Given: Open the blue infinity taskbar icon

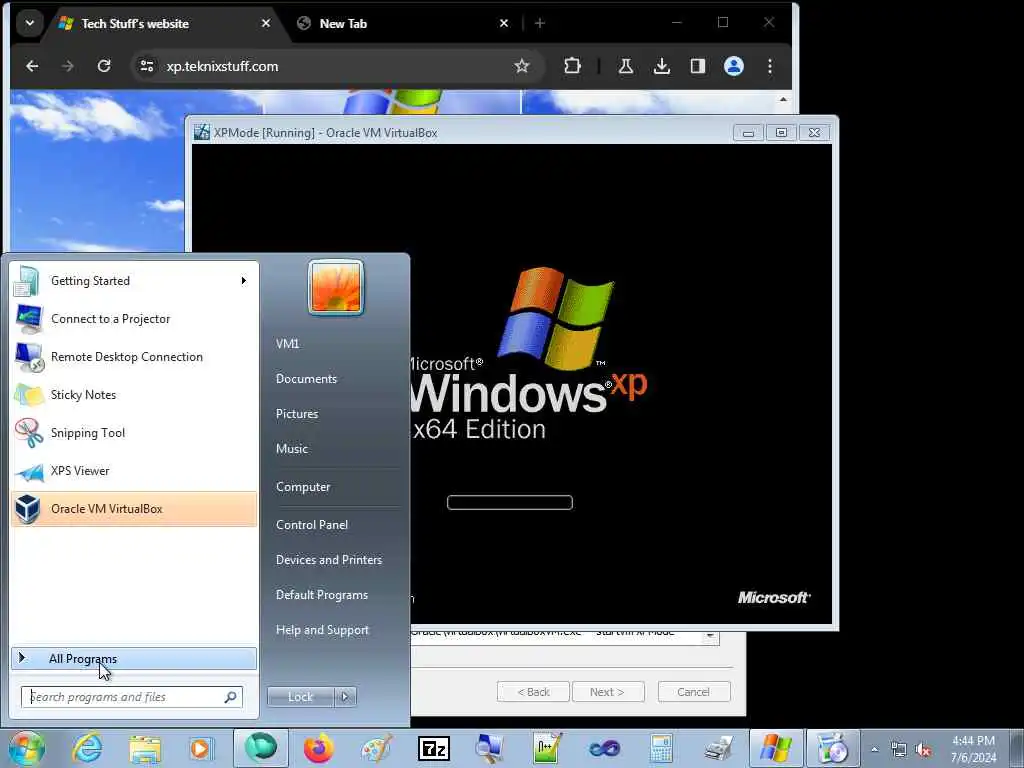Looking at the screenshot, I should tap(604, 749).
